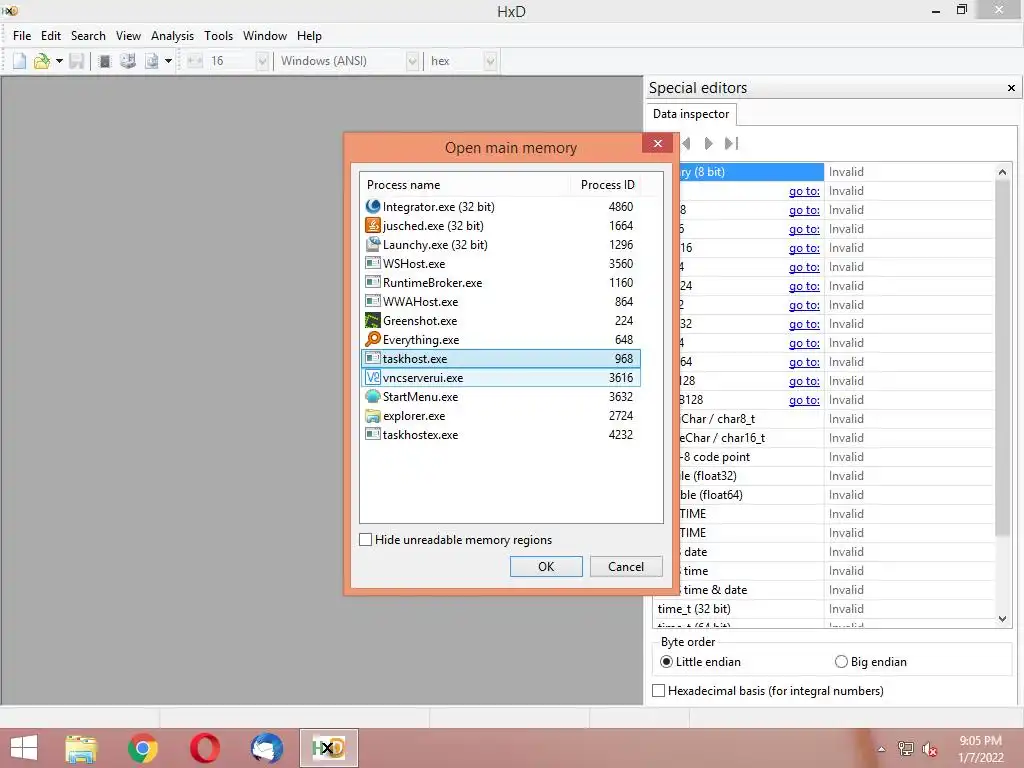Sort by the Process name column header

point(466,185)
